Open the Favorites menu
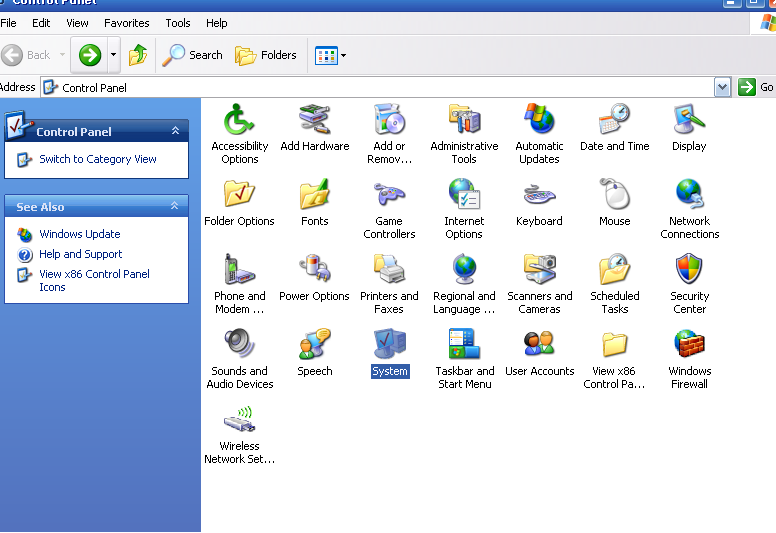The height and width of the screenshot is (533, 776). 127,23
